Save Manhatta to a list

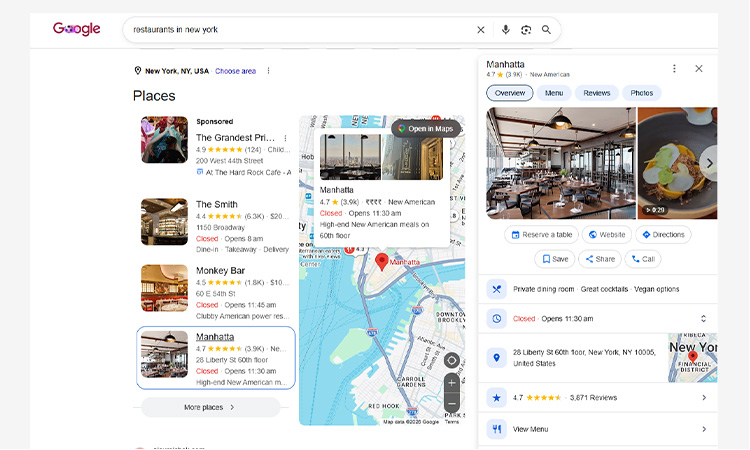click(555, 259)
